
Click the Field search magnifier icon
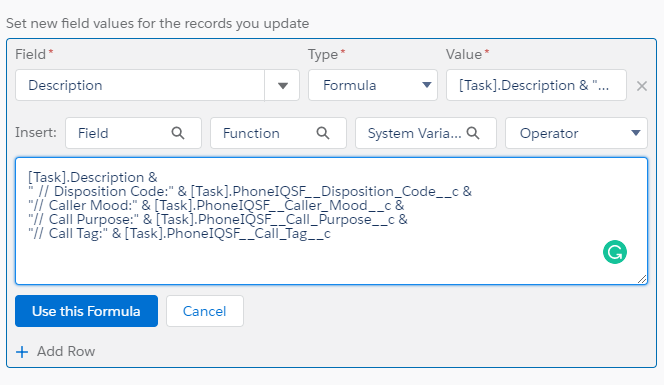click(x=178, y=133)
